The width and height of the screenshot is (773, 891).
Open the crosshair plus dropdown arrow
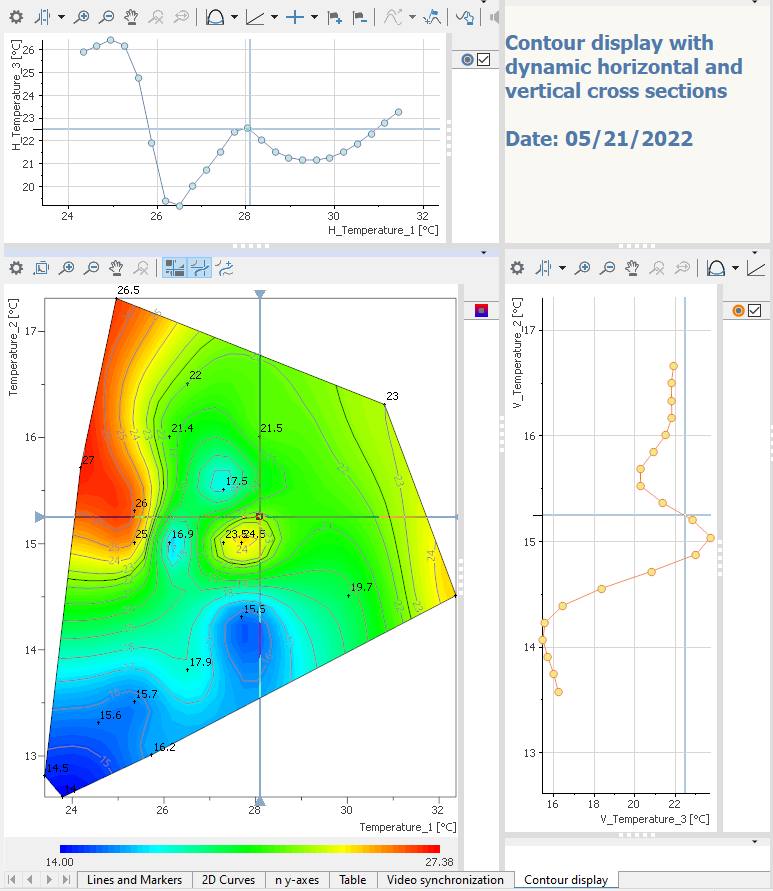(x=313, y=17)
